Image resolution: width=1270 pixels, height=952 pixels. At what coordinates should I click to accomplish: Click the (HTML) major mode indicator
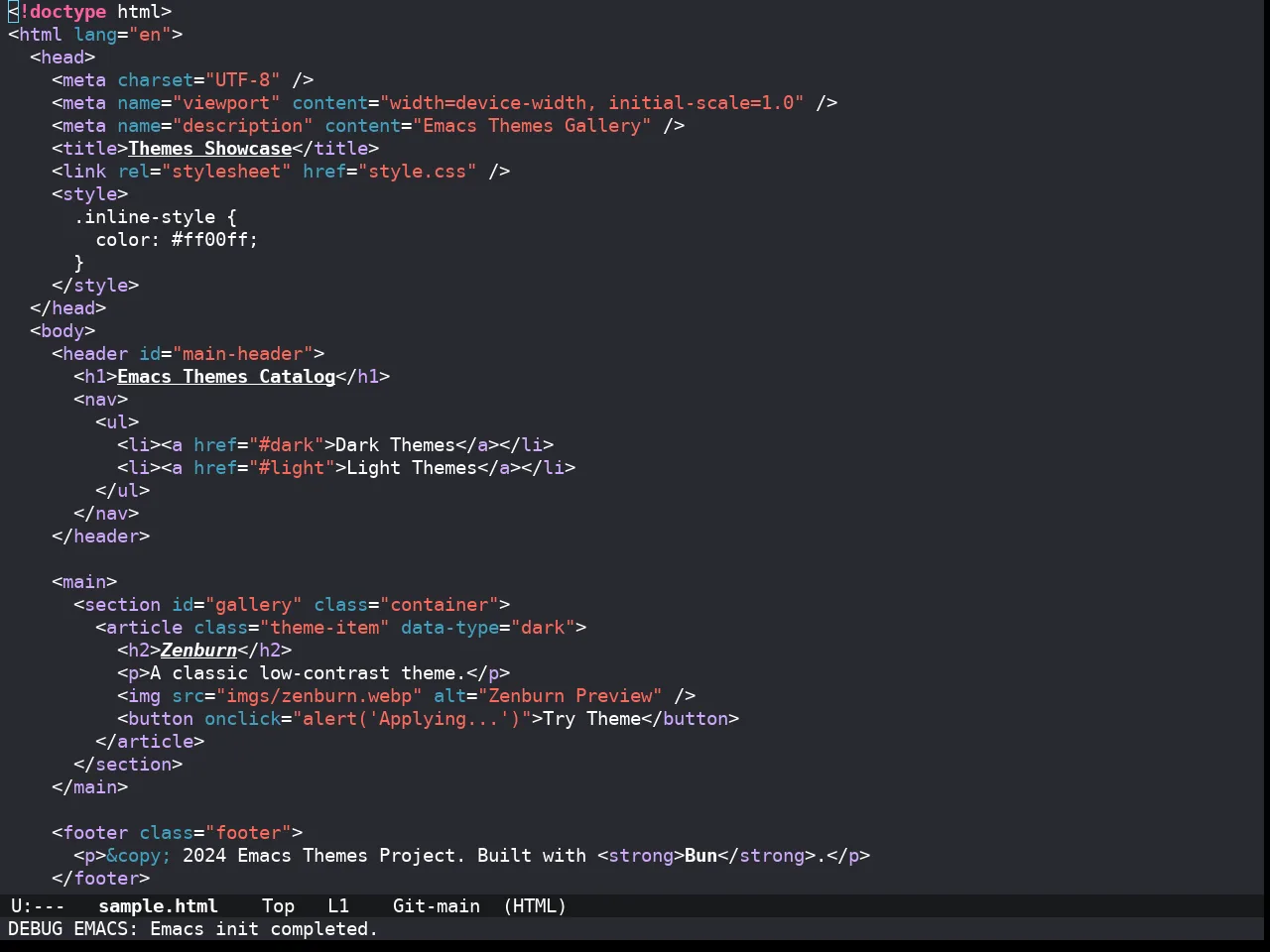(x=535, y=906)
